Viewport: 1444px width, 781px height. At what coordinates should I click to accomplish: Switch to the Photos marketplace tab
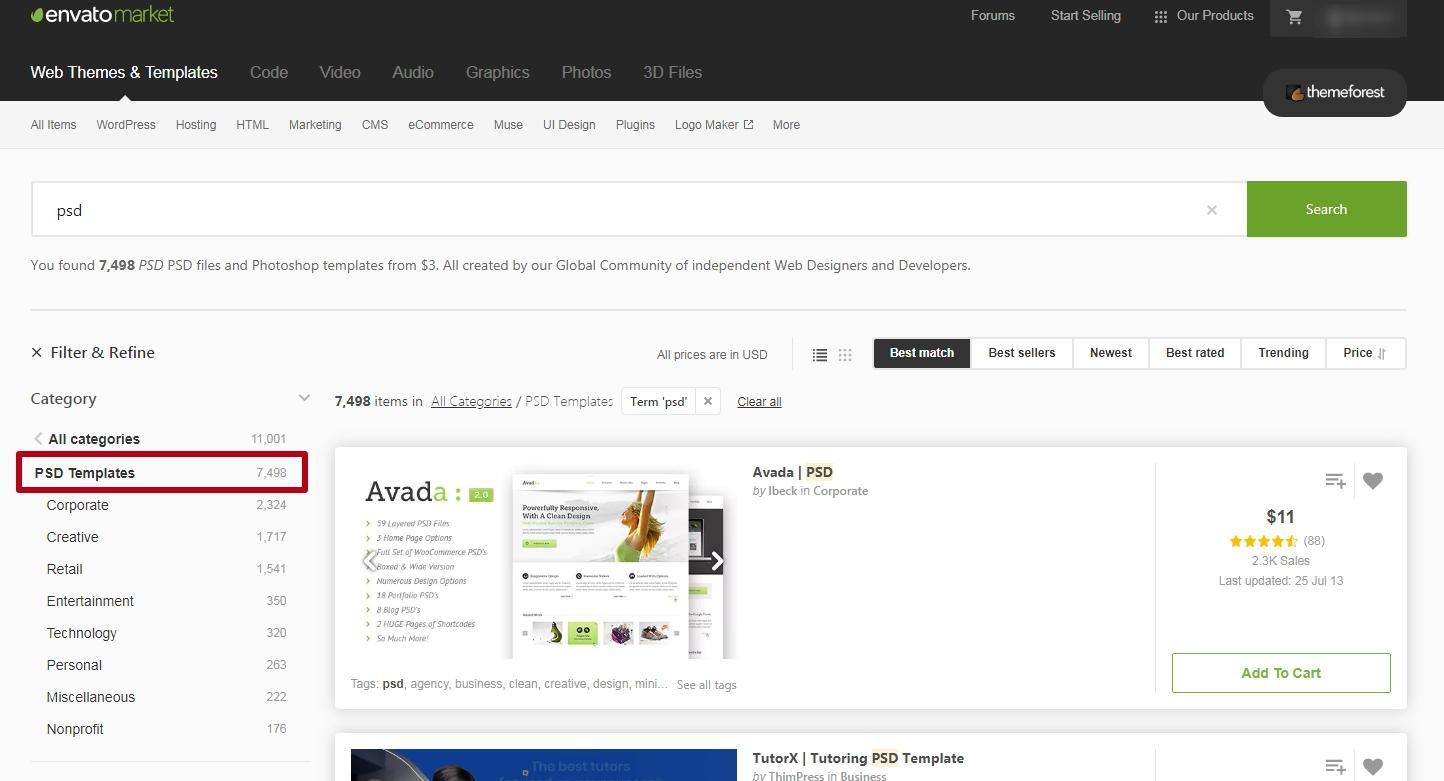click(586, 72)
